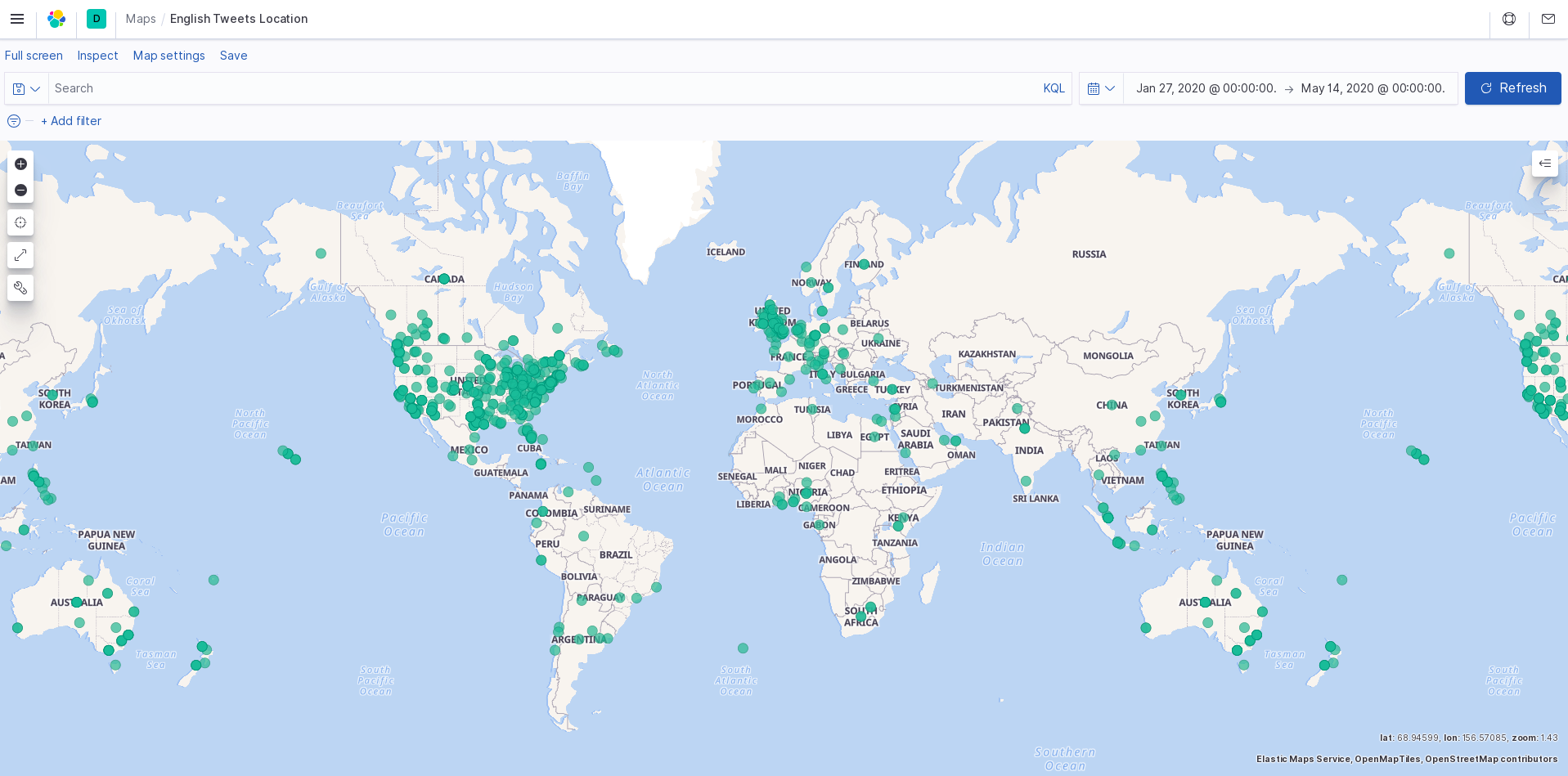The width and height of the screenshot is (1568, 776).
Task: Click the Hudson Bay map label
Action: 514,292
